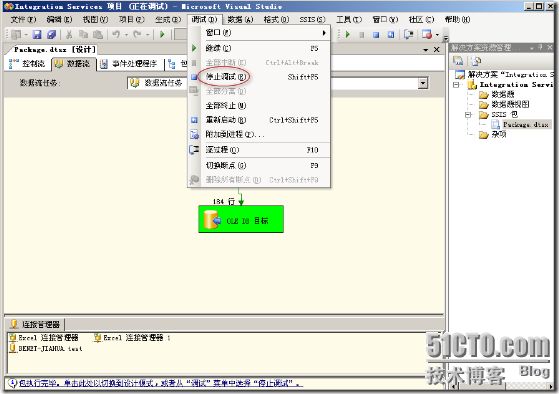Click the Stop Debugging square in debug toolbar
The image size is (559, 394).
tap(376, 35)
